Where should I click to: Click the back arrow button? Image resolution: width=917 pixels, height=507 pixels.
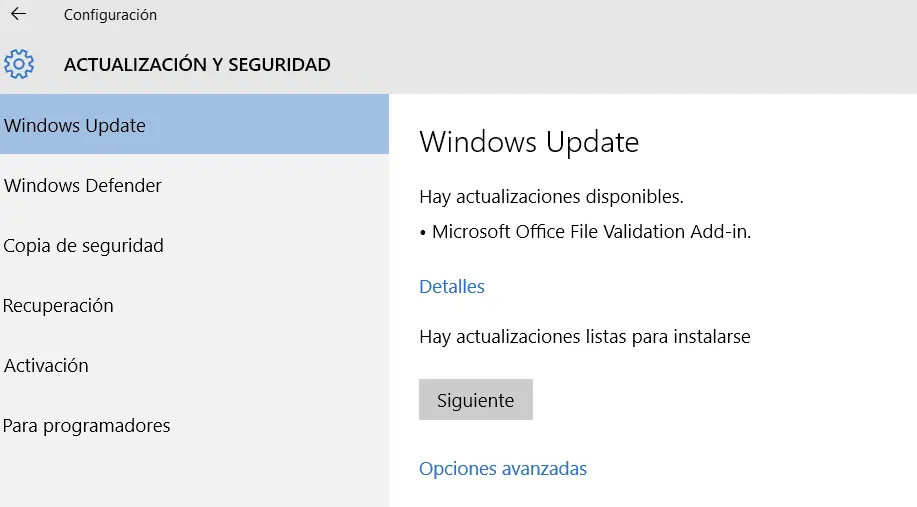point(18,15)
